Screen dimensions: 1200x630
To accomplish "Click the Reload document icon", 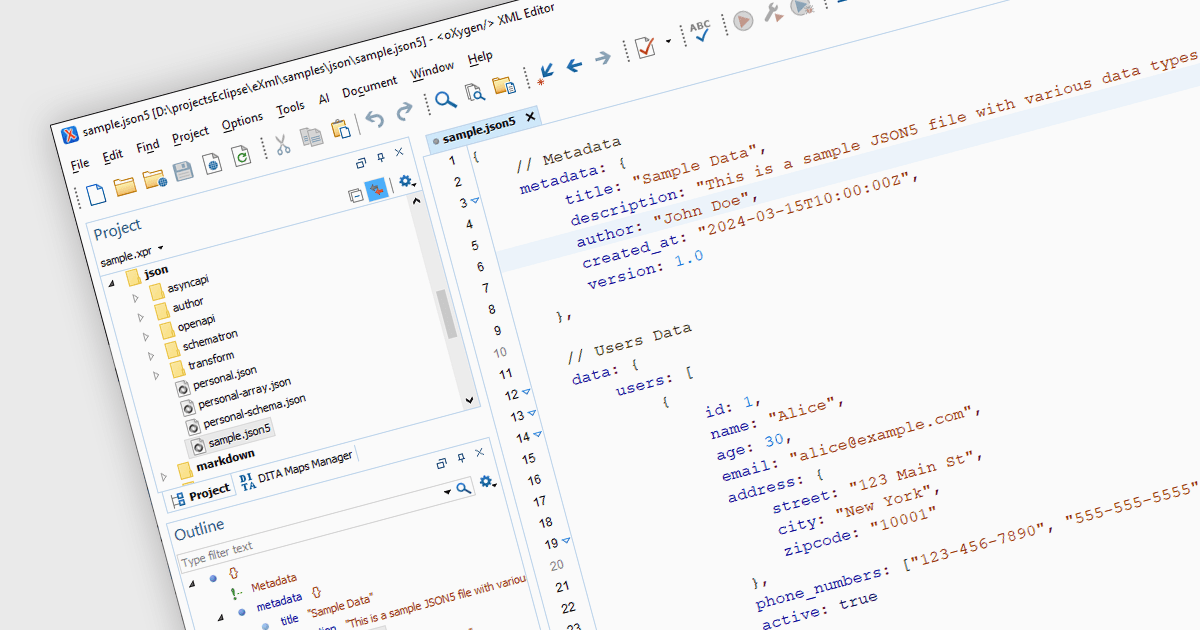I will coord(241,157).
